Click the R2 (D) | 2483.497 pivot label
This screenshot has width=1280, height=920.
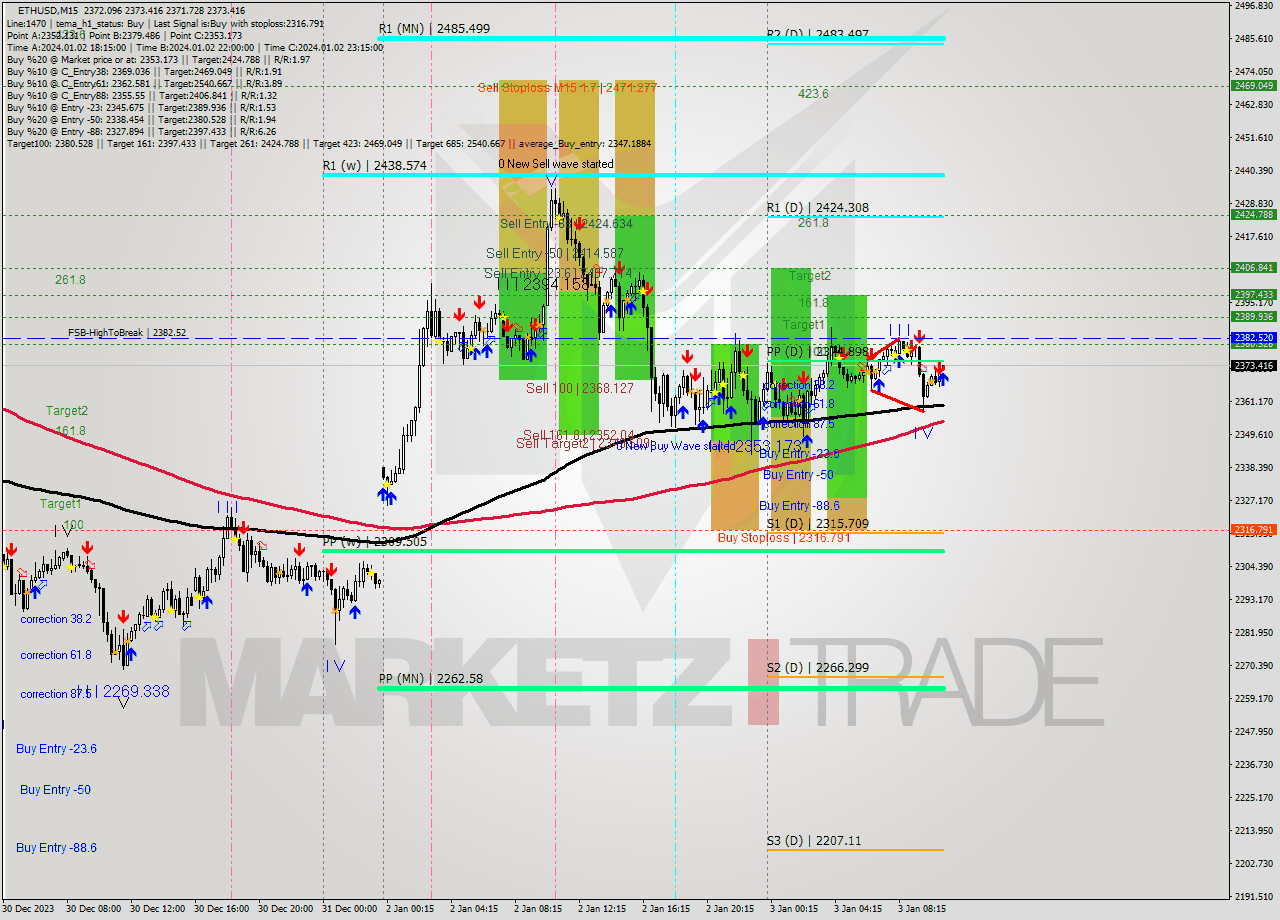tap(818, 34)
